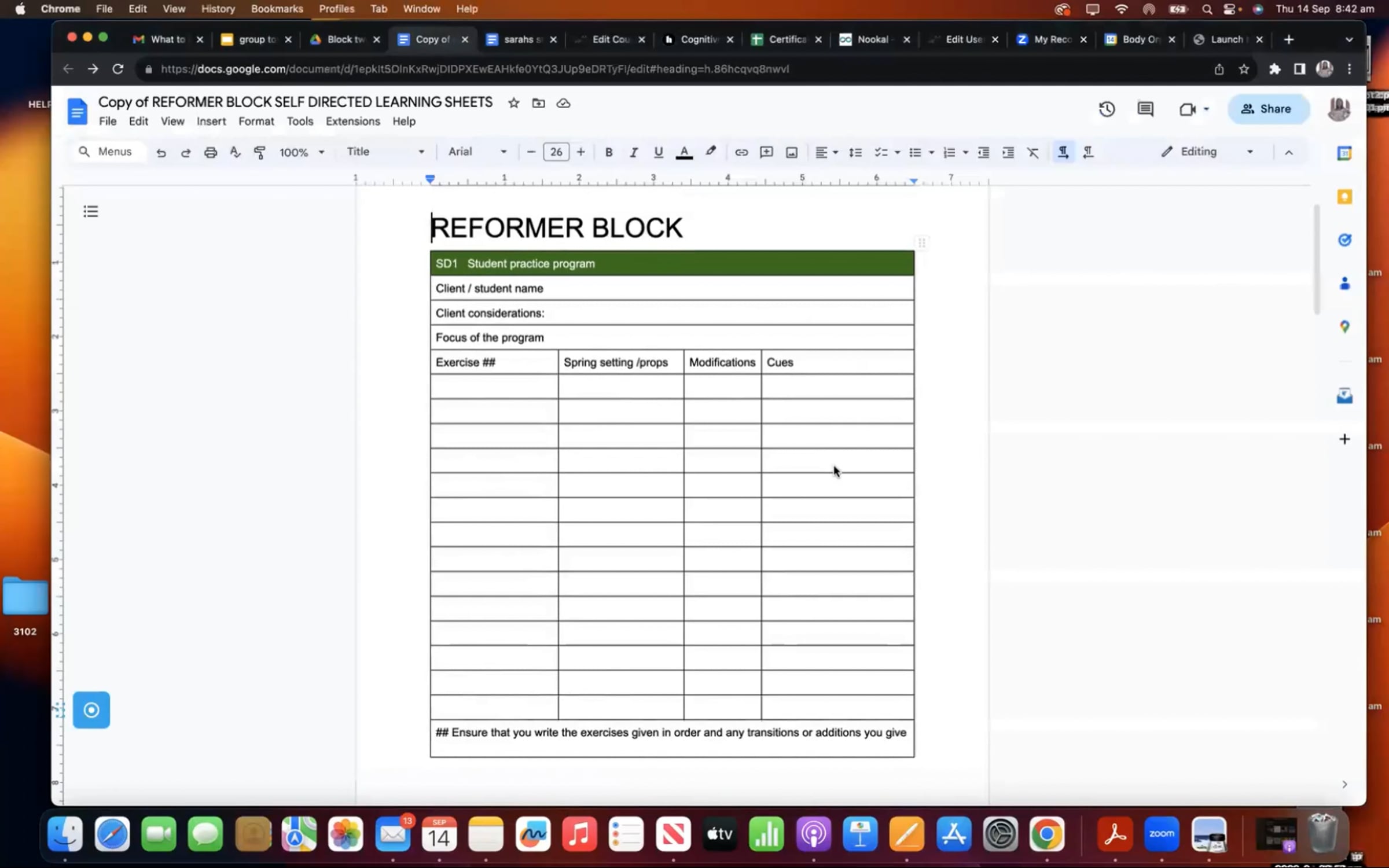Open the comments history icon
Viewport: 1389px width, 868px height.
tap(1145, 109)
